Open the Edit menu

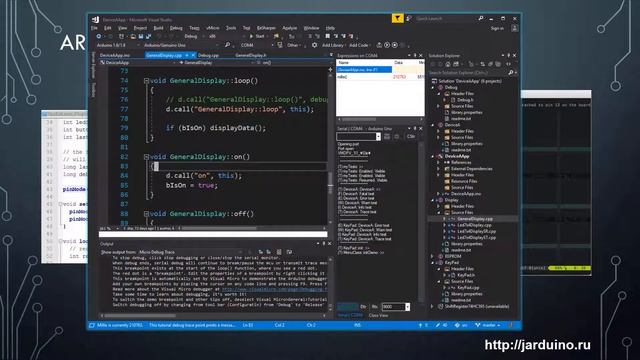(108, 28)
